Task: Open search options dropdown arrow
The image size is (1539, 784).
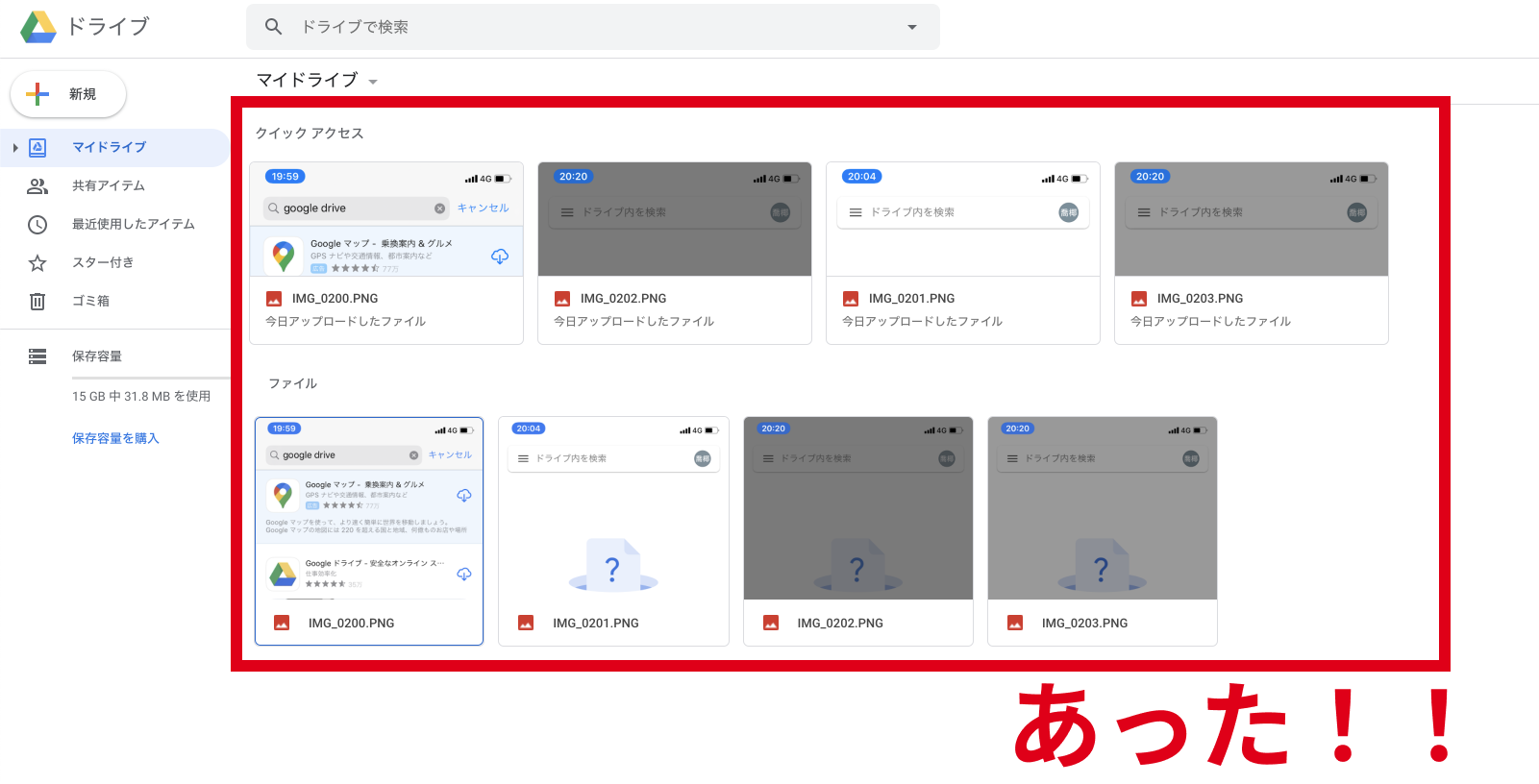Action: pos(912,27)
